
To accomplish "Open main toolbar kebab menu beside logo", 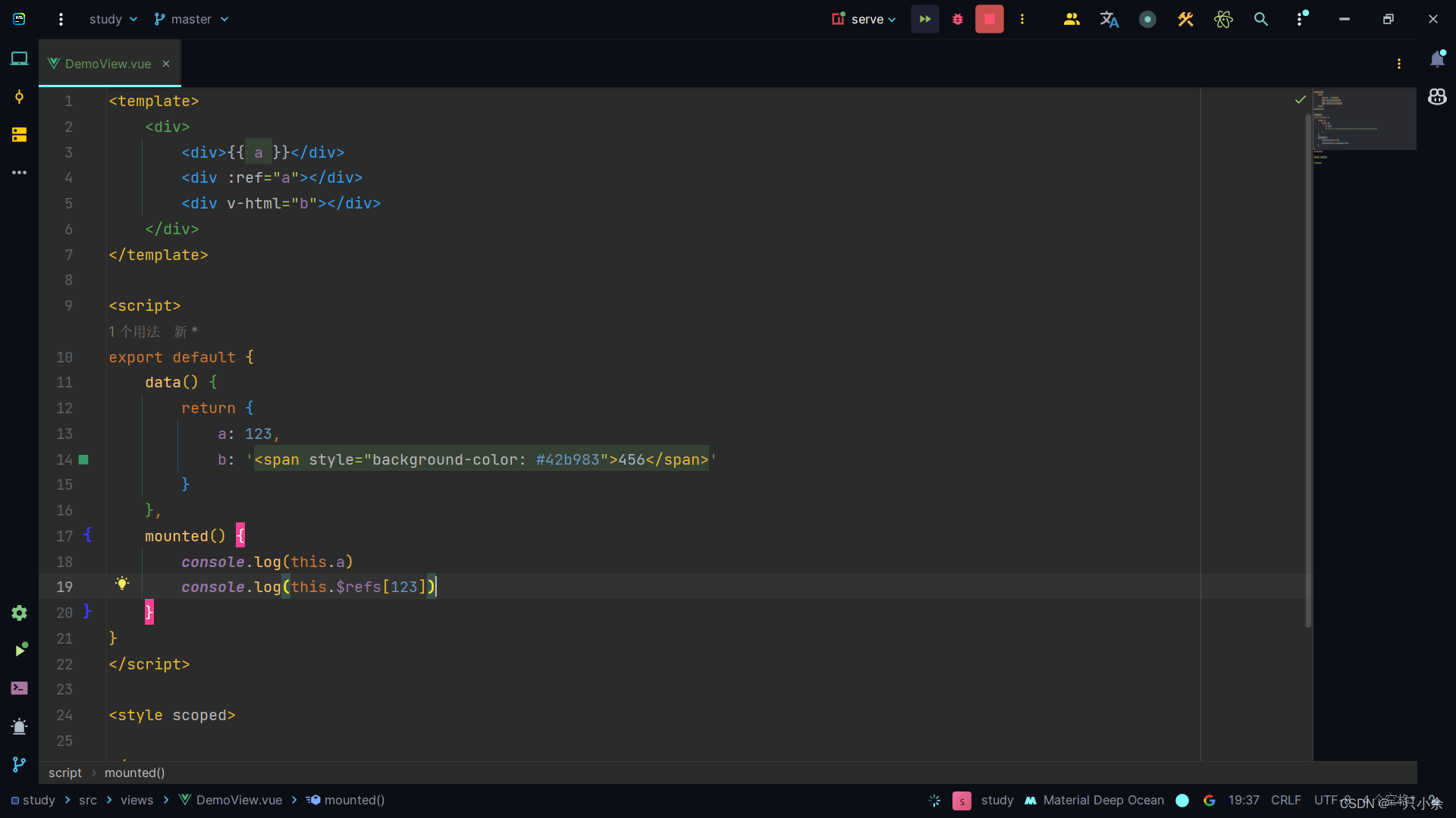I will (x=61, y=19).
